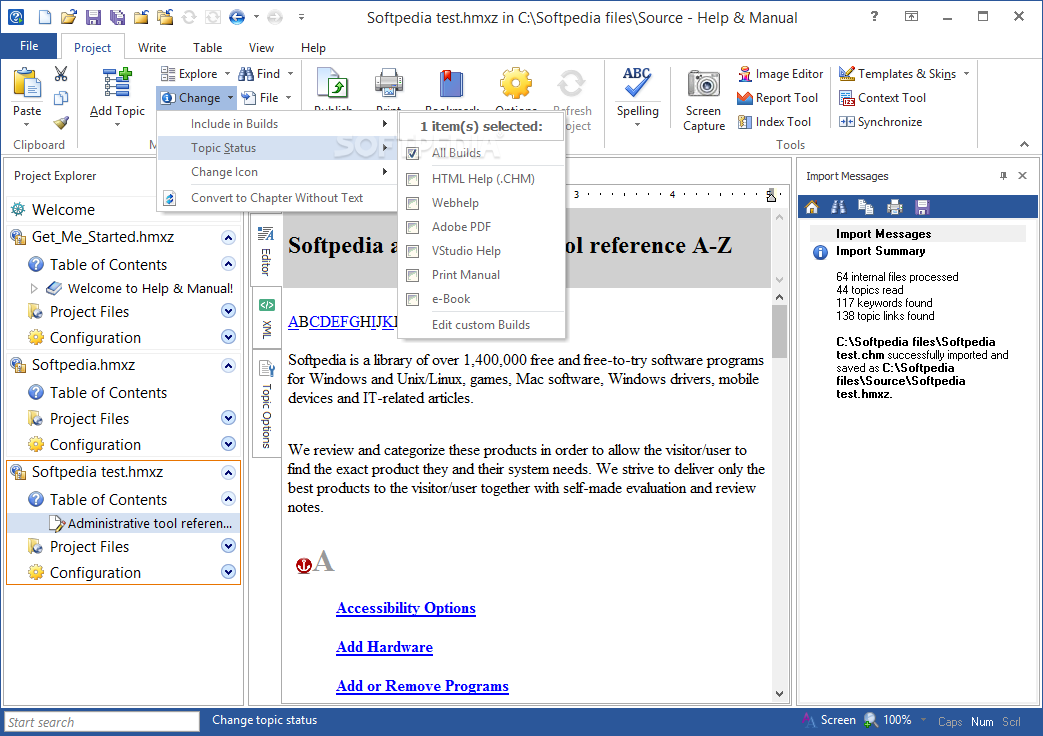Select the Welcome item in Project Explorer
The image size is (1043, 736).
pos(63,210)
